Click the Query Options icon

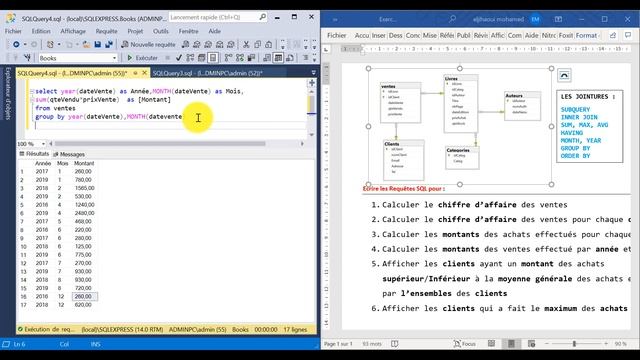(202, 58)
